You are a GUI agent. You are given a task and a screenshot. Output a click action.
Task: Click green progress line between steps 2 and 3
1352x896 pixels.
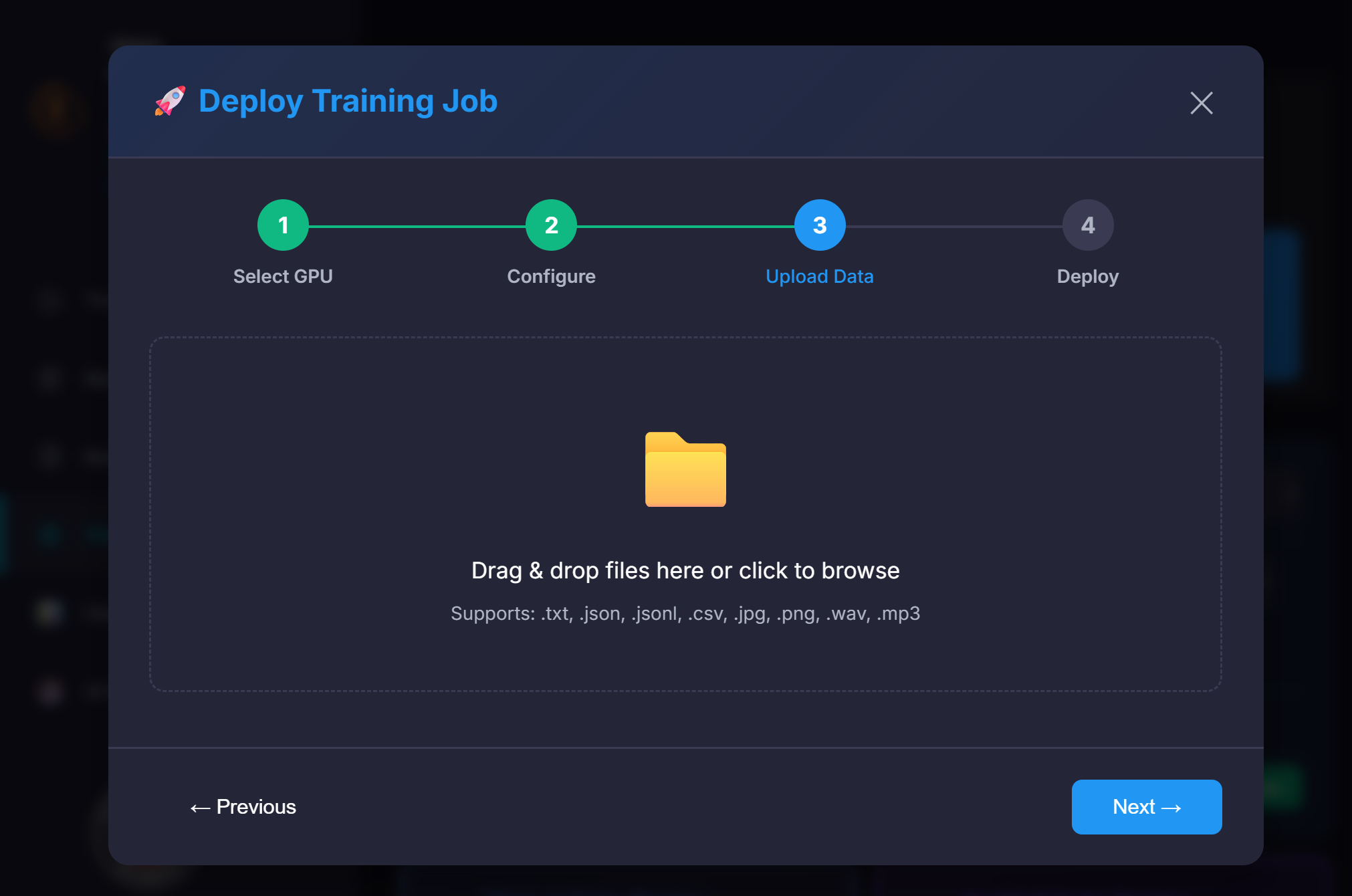[x=685, y=227]
